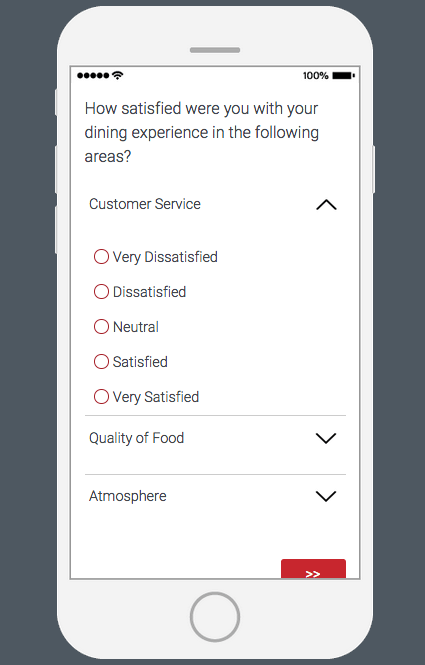
Task: Select the Dissatisfied radio button
Action: (101, 292)
